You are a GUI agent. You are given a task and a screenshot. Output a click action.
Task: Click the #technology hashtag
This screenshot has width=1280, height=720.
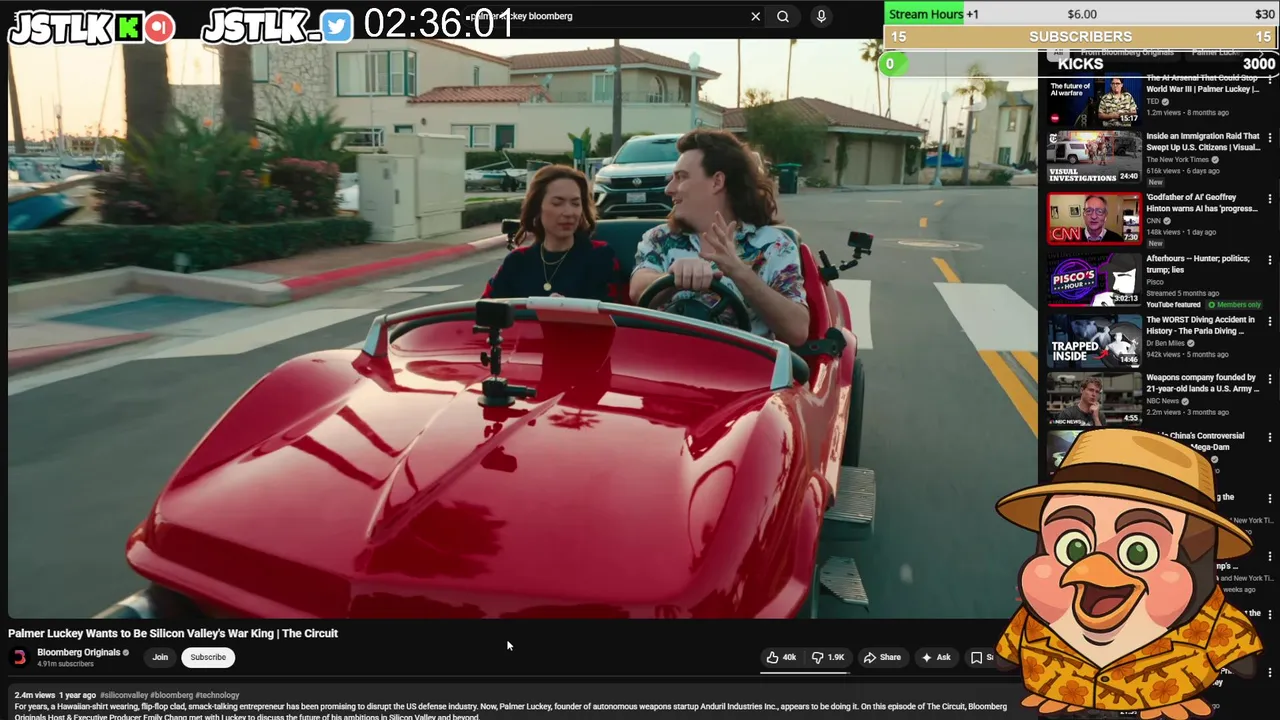[x=217, y=695]
